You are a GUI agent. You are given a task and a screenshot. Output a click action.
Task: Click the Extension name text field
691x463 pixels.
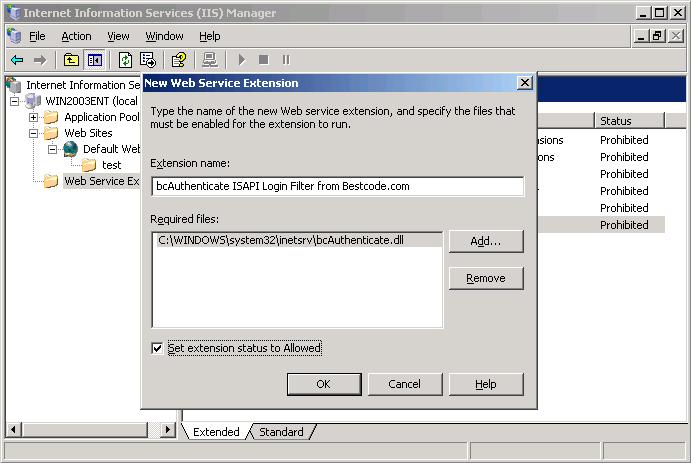pyautogui.click(x=337, y=186)
